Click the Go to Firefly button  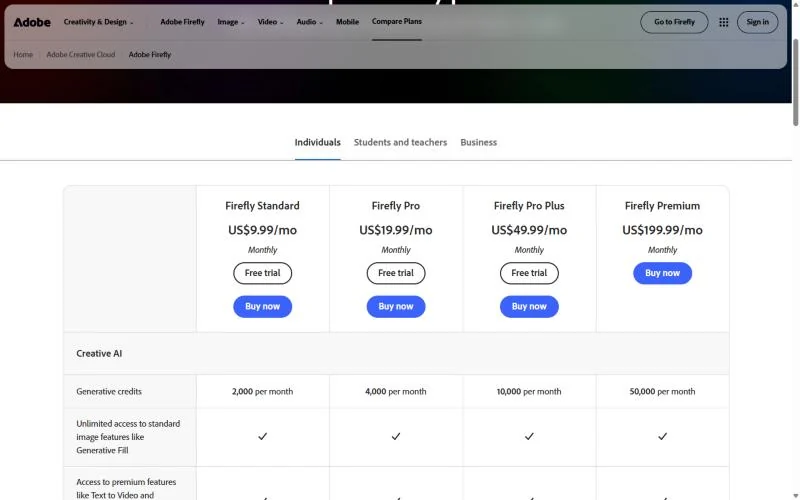674,22
